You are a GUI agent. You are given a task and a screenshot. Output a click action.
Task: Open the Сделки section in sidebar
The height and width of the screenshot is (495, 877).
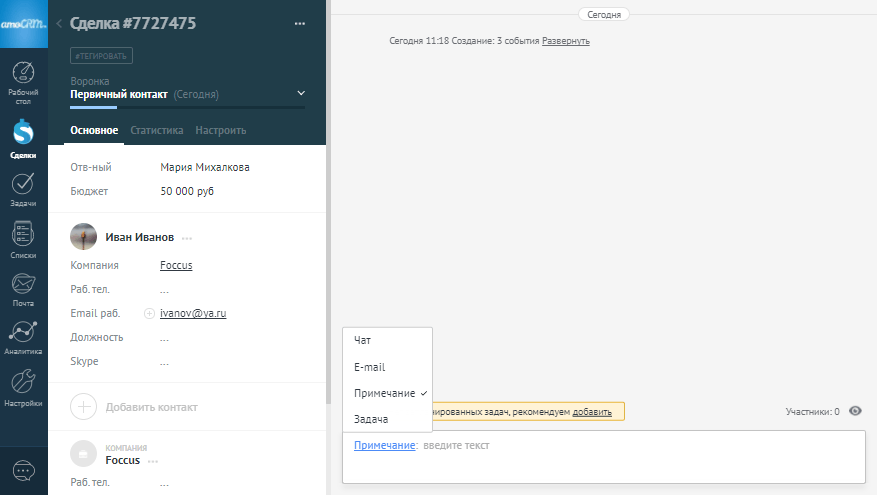pos(24,138)
